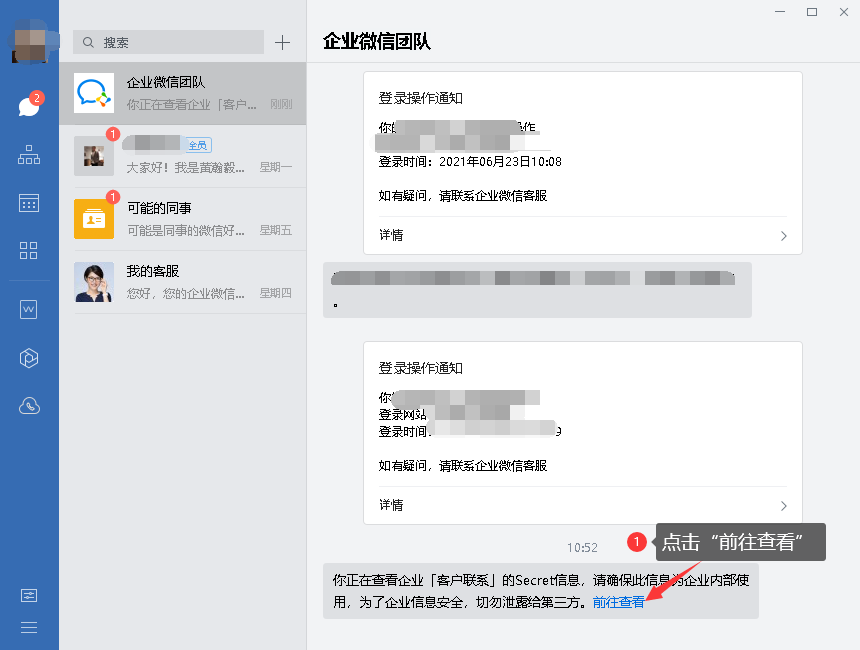Click the 可能的同事 orange contact card icon

click(x=94, y=219)
